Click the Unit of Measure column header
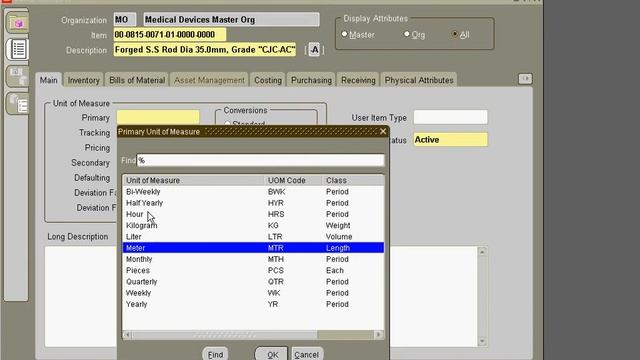The image size is (640, 360). coord(193,180)
